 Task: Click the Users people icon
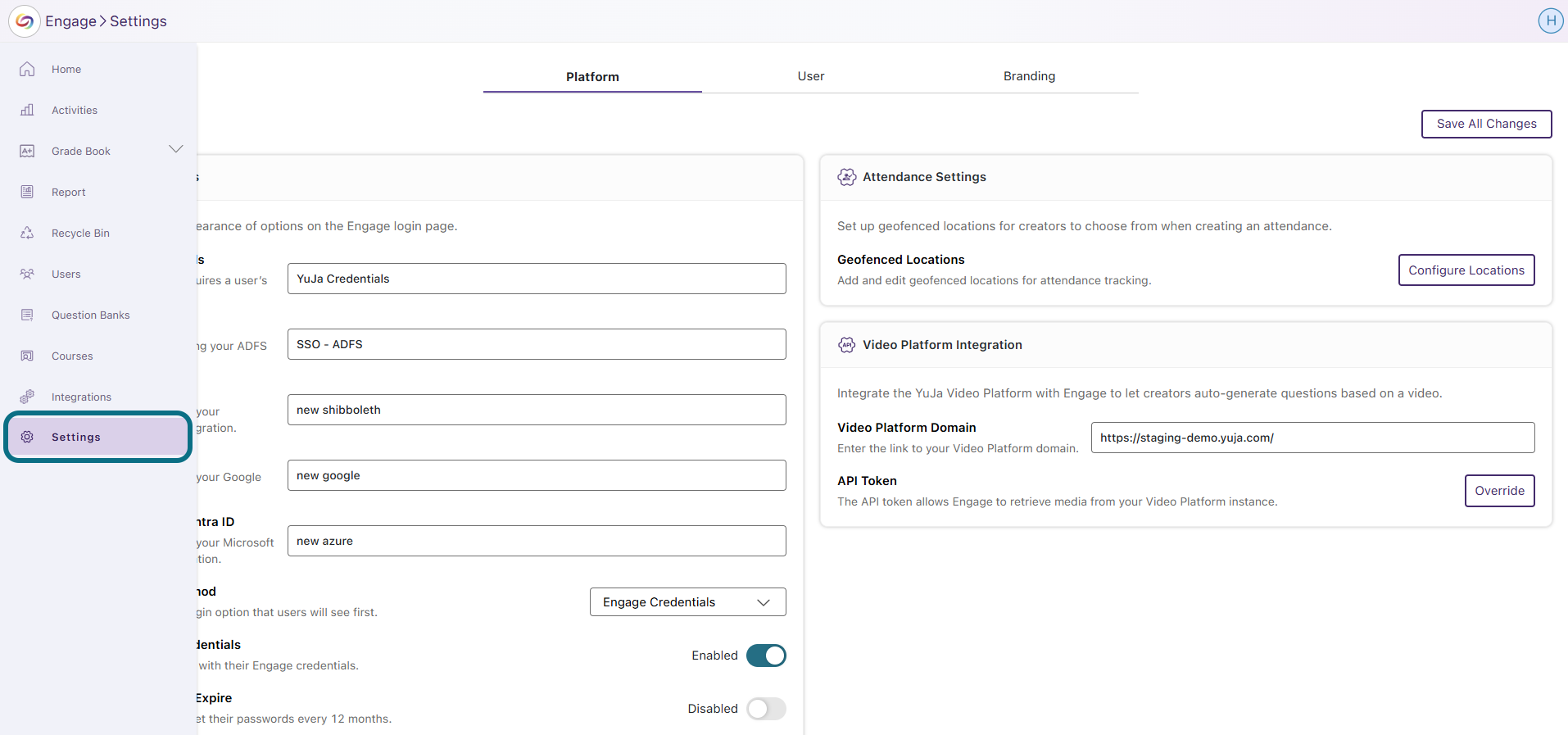tap(27, 274)
